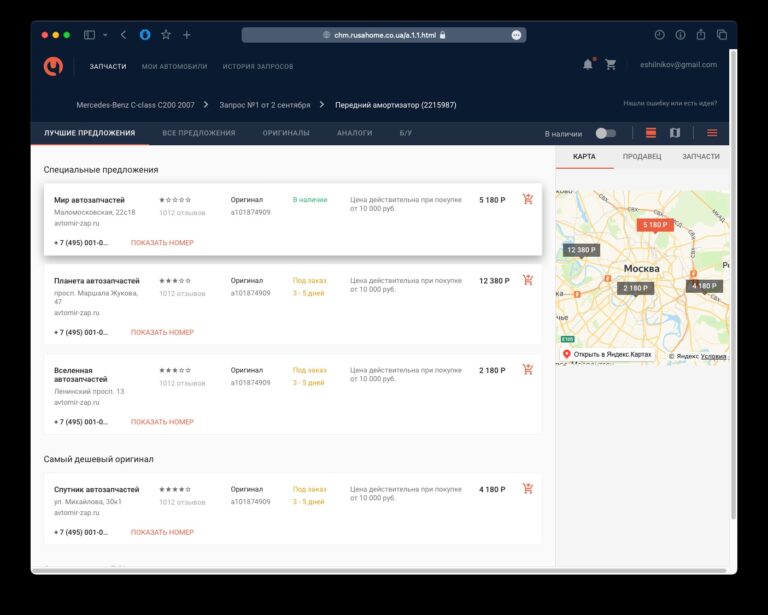Switch to map view icon

coord(675,133)
